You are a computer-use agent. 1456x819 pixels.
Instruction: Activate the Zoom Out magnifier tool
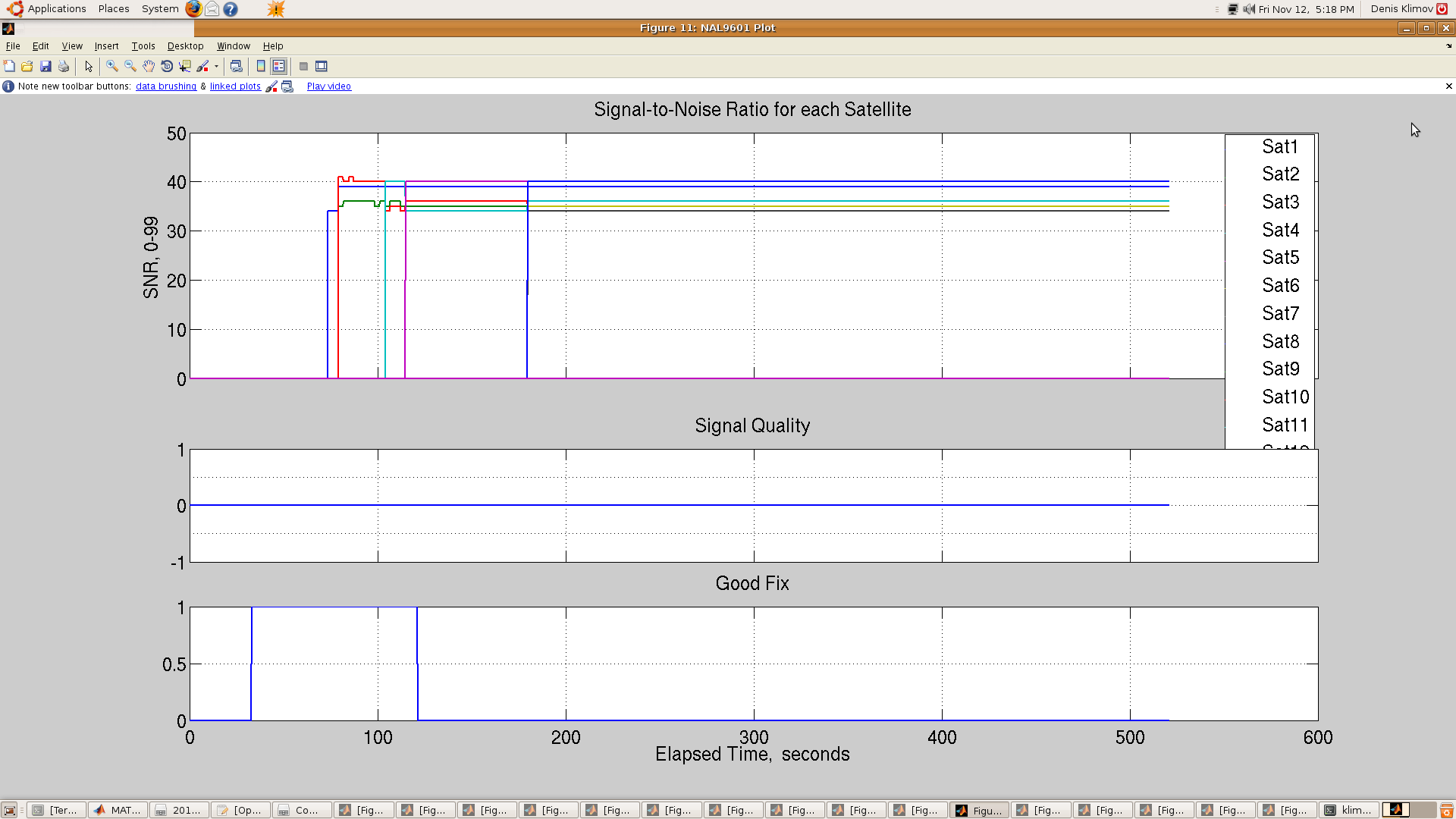(130, 67)
